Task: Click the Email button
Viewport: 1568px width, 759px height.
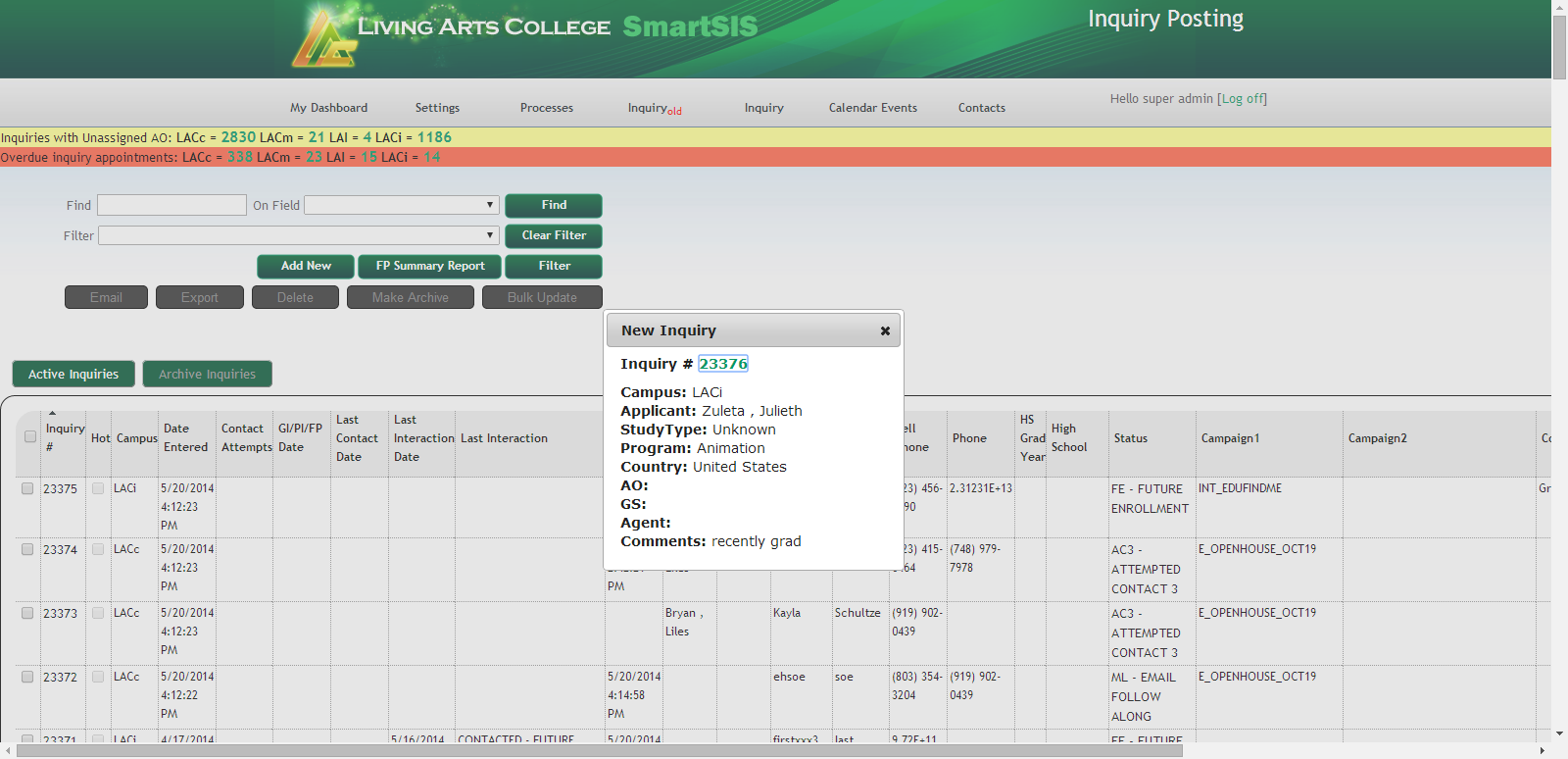Action: point(106,297)
